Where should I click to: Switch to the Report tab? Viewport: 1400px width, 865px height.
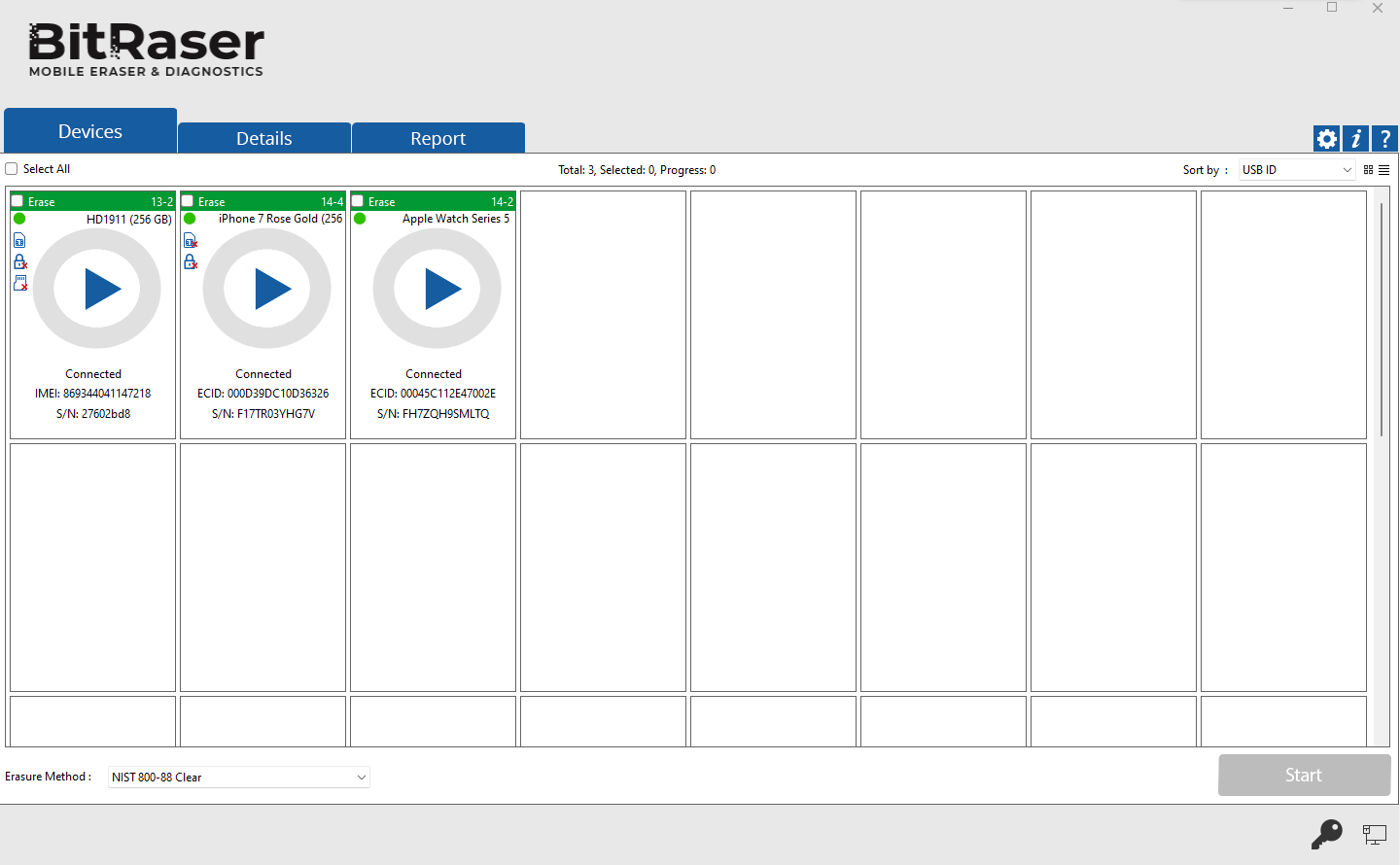[x=438, y=138]
